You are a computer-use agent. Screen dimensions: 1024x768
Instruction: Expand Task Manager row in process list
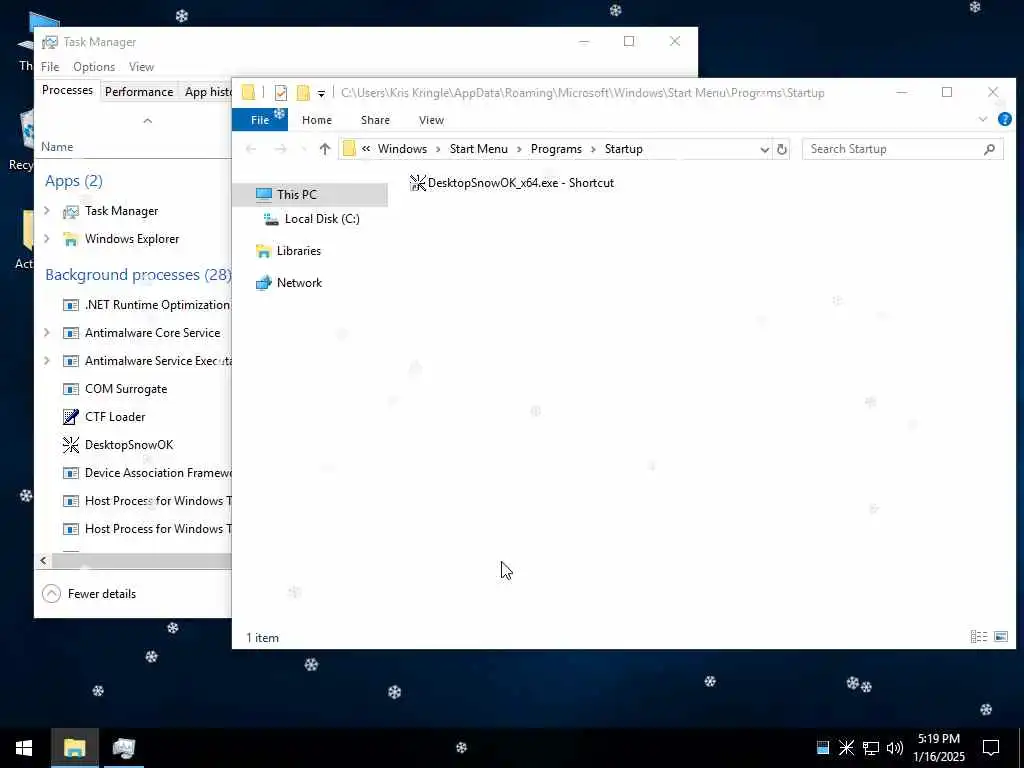(x=47, y=210)
